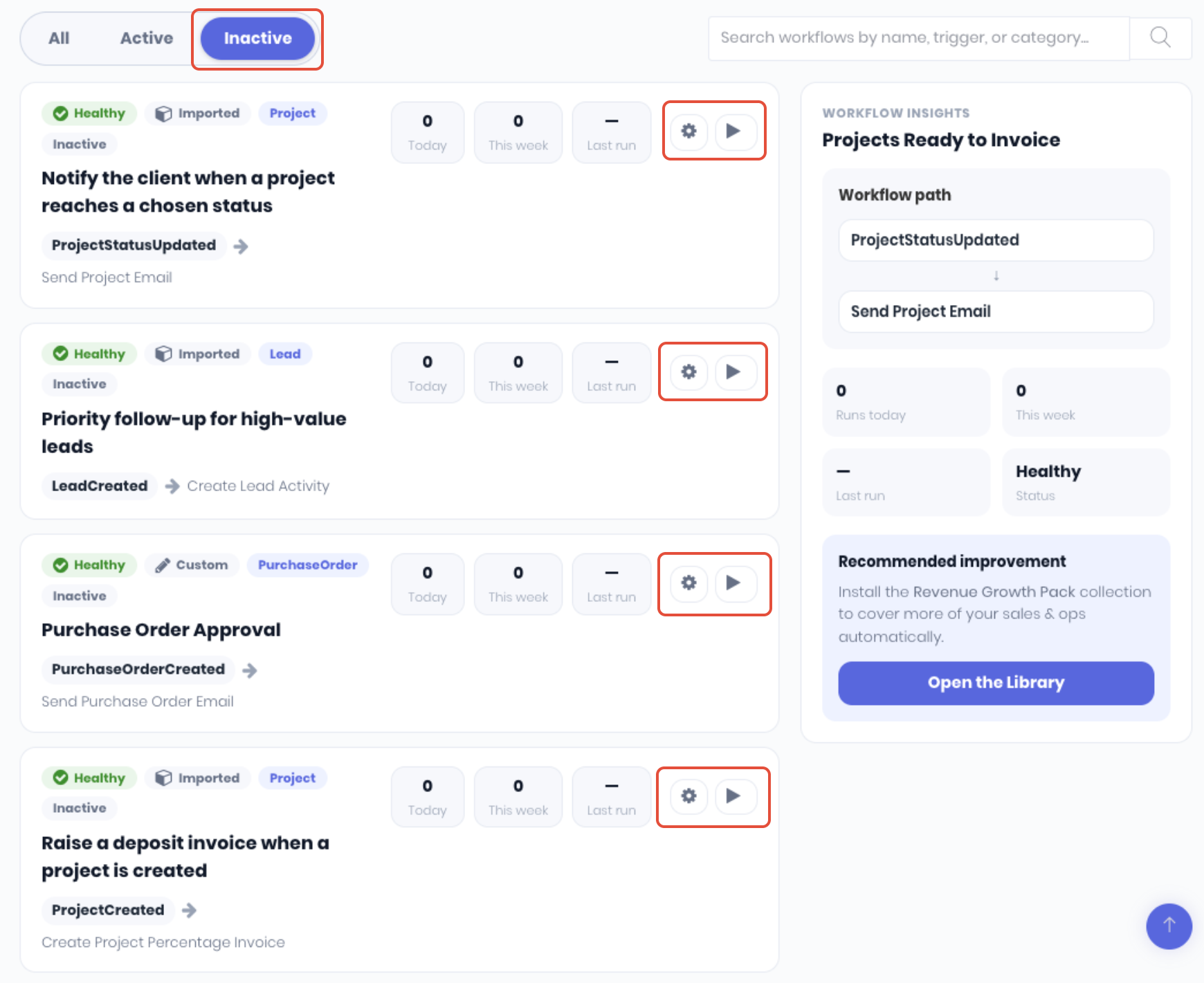Run the Notify the client workflow

click(733, 131)
